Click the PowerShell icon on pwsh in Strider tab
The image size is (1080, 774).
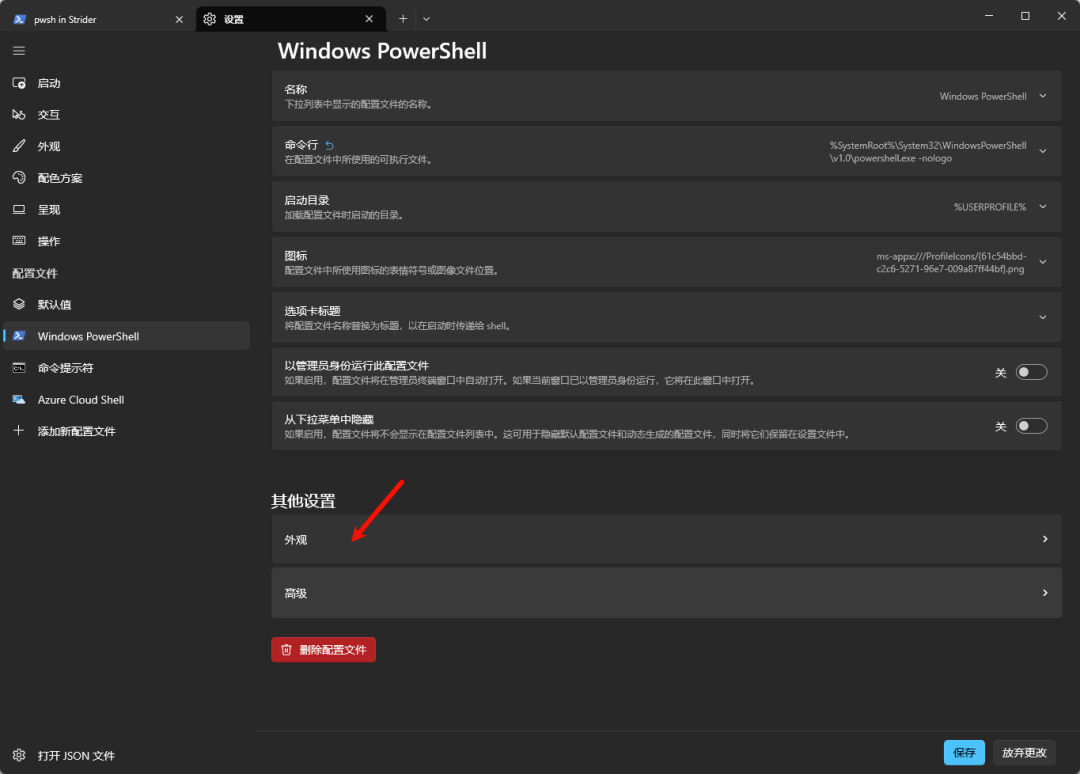pyautogui.click(x=19, y=19)
